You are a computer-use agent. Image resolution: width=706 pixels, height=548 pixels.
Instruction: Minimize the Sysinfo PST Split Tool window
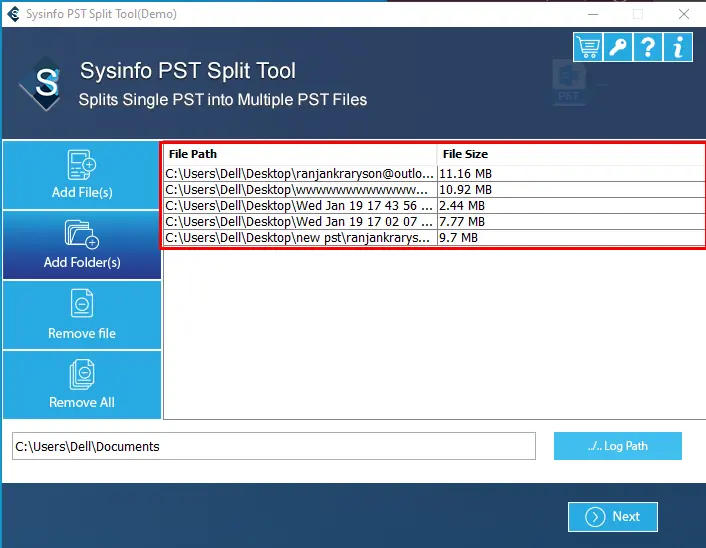[593, 14]
